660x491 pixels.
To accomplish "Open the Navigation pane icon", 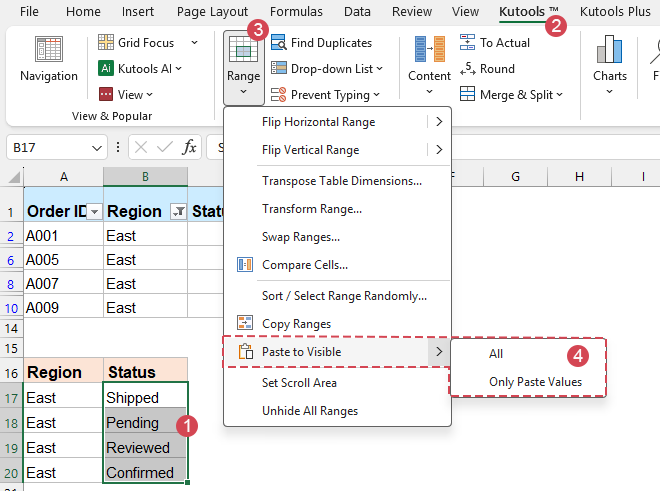I will tap(49, 49).
